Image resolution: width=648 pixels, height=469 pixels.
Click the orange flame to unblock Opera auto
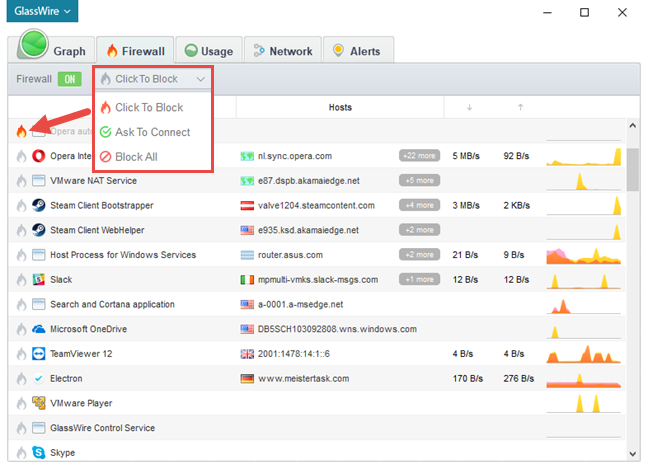pyautogui.click(x=21, y=131)
